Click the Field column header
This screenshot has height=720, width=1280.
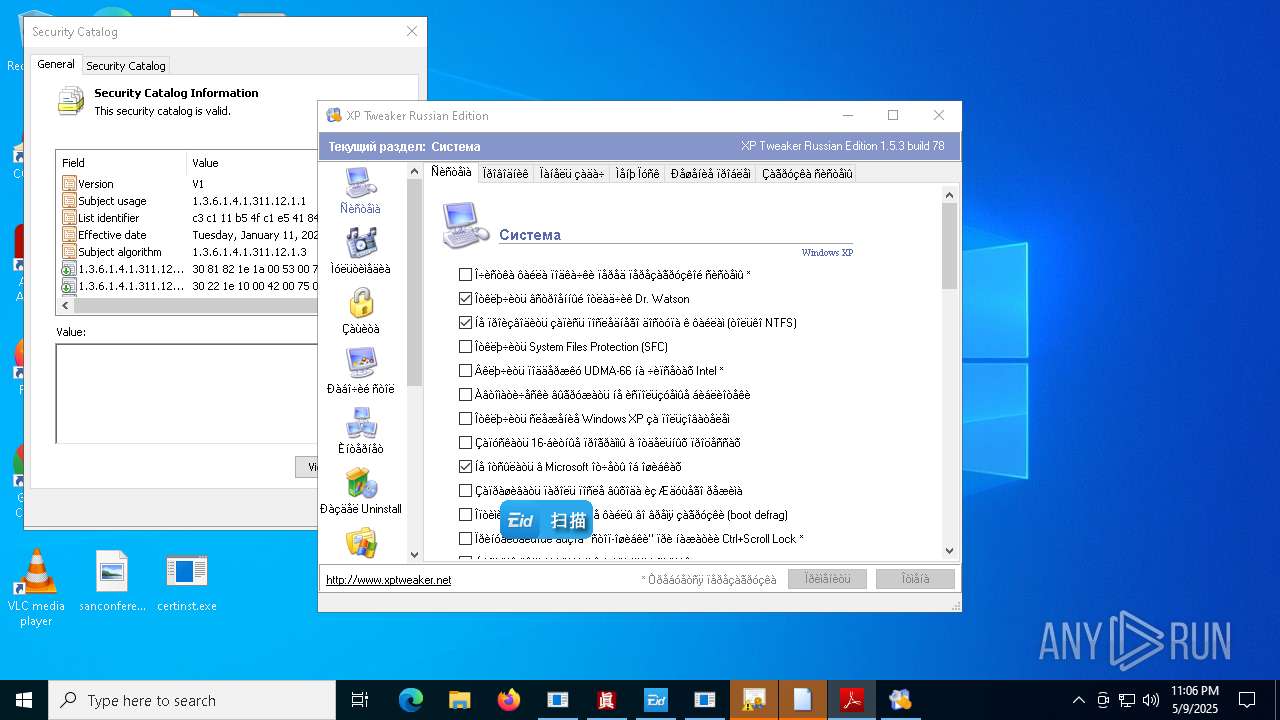coord(122,162)
